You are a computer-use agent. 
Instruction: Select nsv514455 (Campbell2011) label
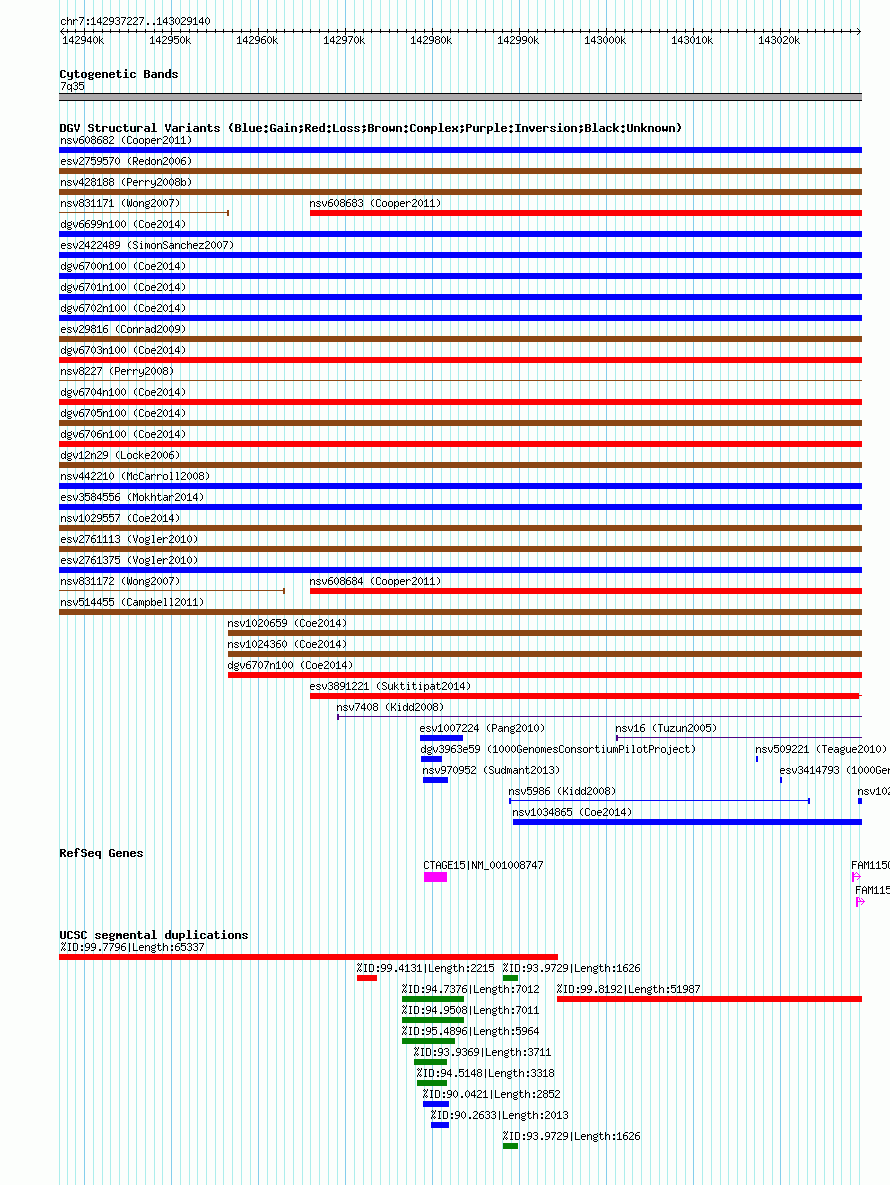131,603
